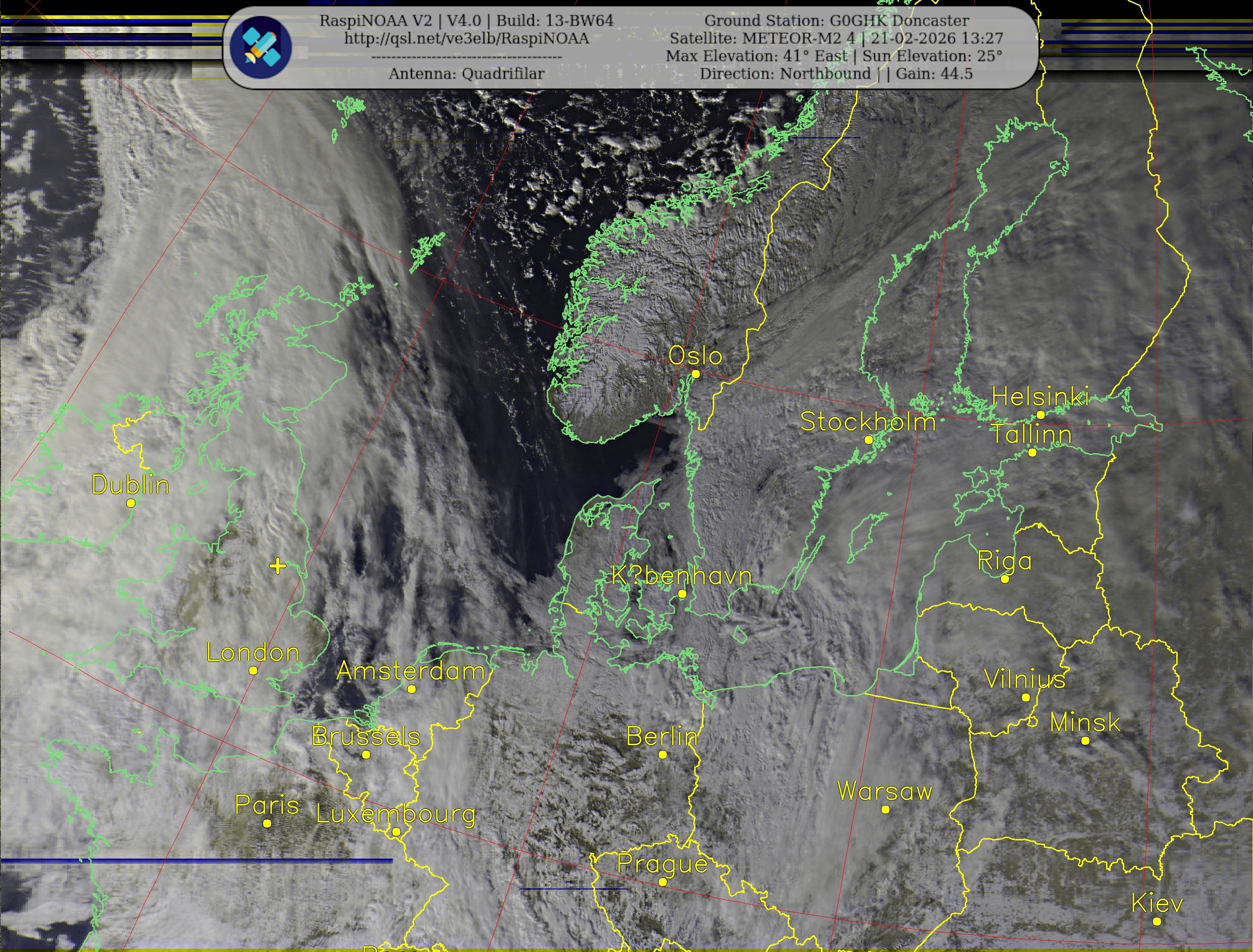Click the Prague city marker dot
Screen dimensions: 1253x952
pyautogui.click(x=663, y=882)
